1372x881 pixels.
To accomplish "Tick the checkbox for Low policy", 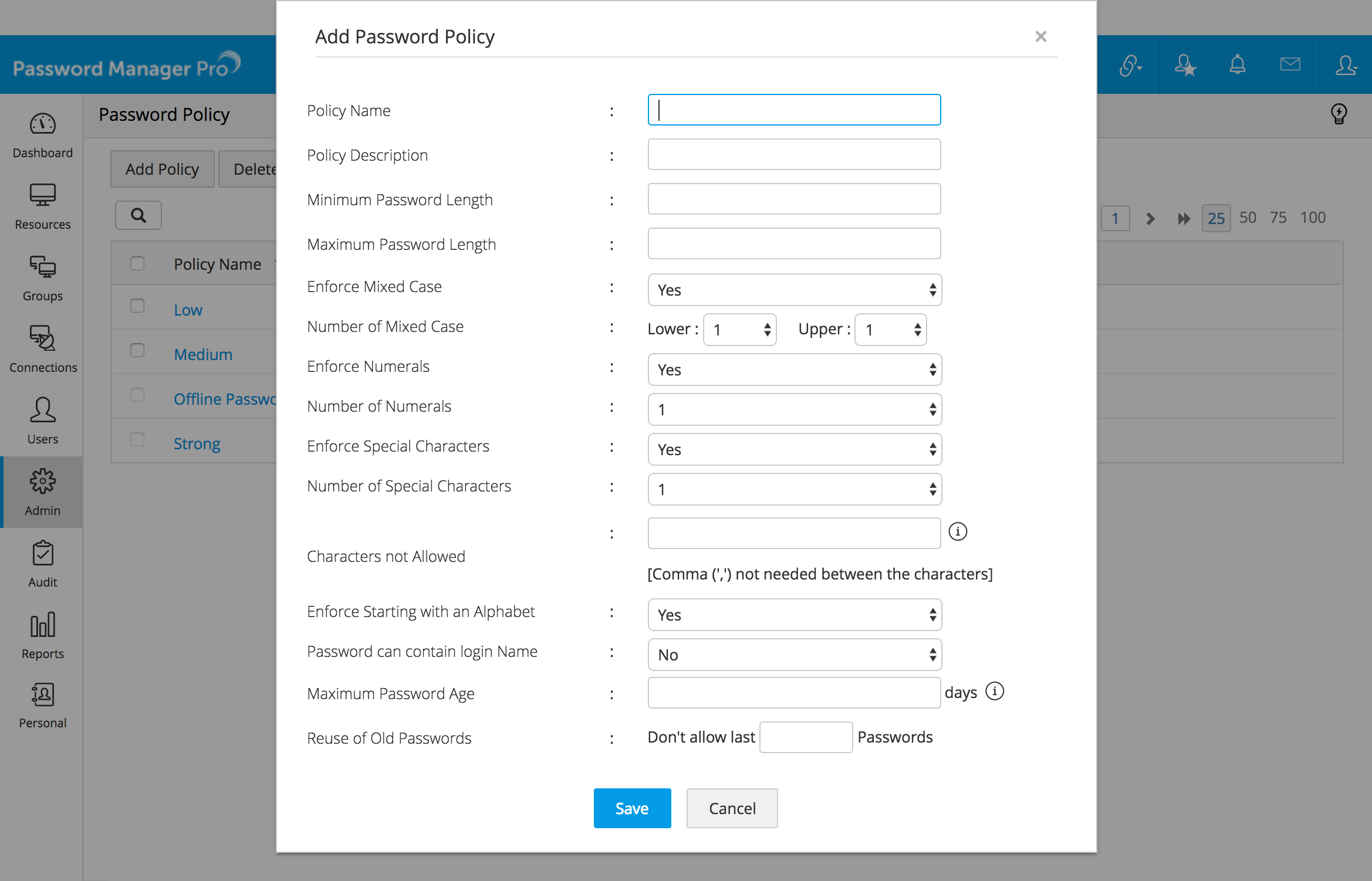I will (x=137, y=306).
